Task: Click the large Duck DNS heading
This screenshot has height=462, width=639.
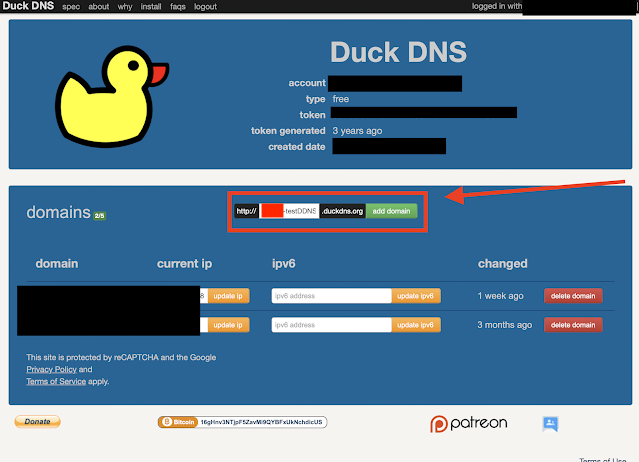Action: click(398, 52)
